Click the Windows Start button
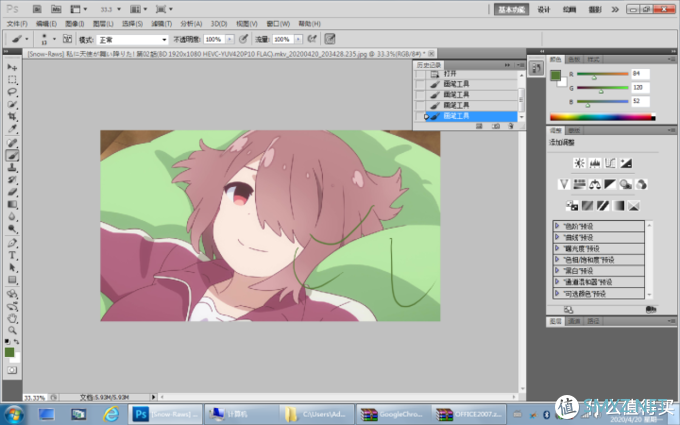 [13, 414]
